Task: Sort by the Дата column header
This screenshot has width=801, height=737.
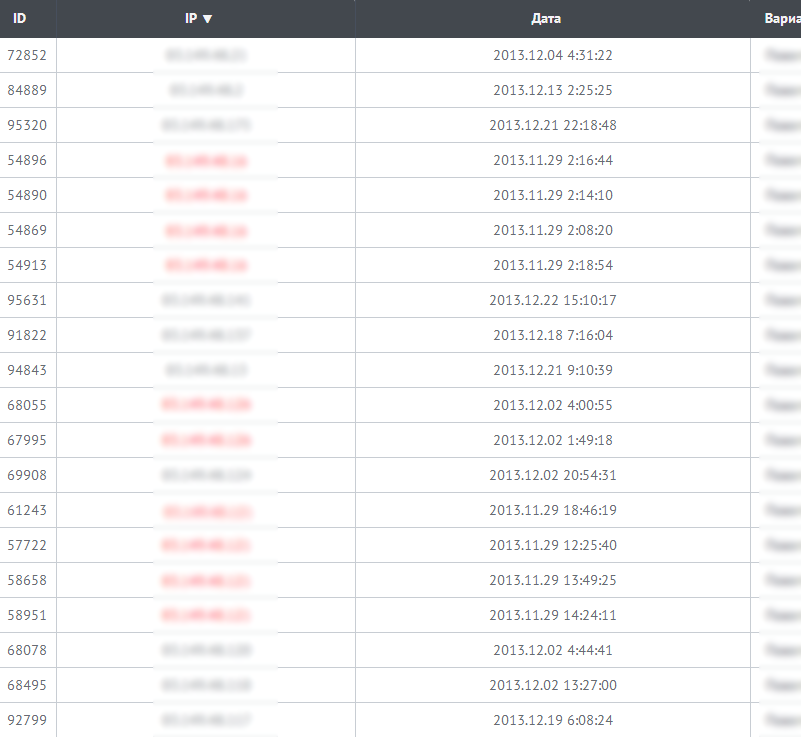Action: (x=546, y=19)
